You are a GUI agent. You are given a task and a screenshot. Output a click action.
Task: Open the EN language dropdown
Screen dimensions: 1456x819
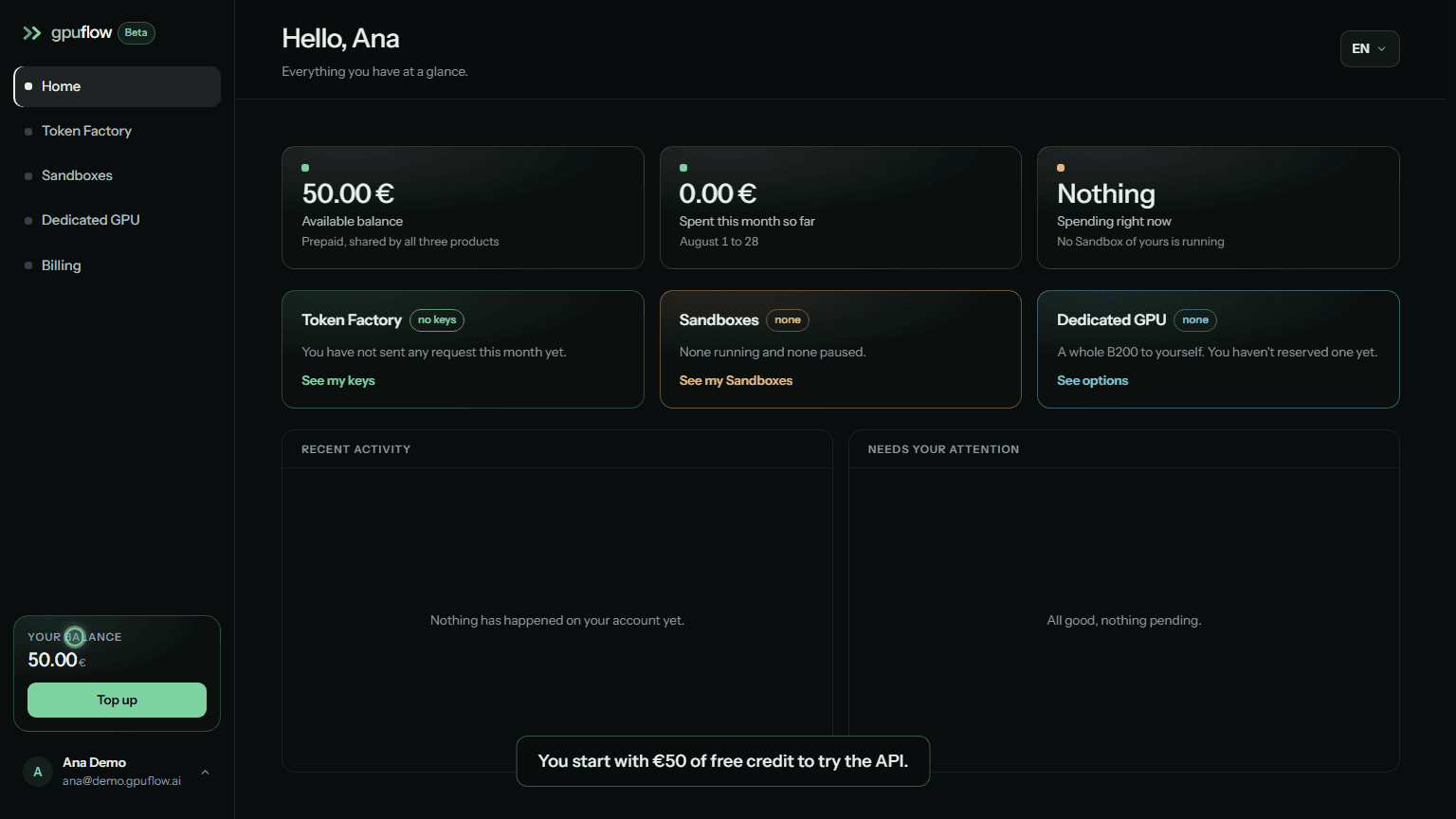point(1370,49)
